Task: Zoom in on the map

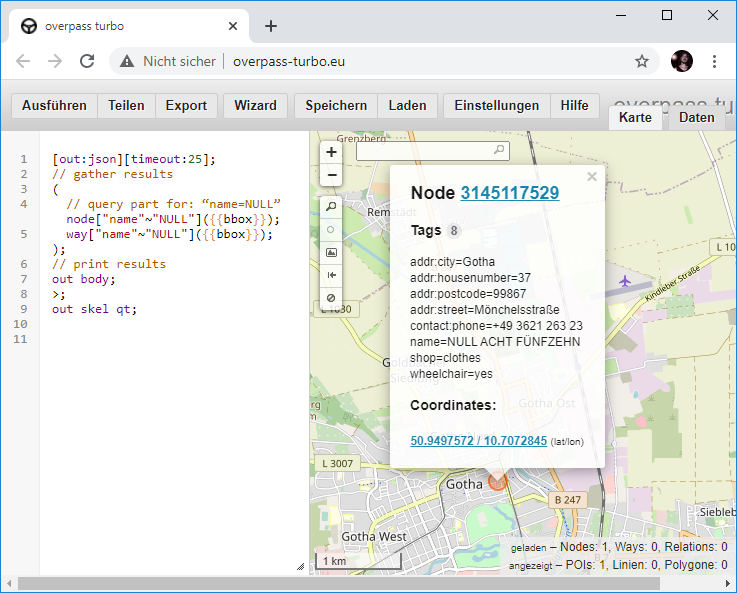Action: click(332, 152)
